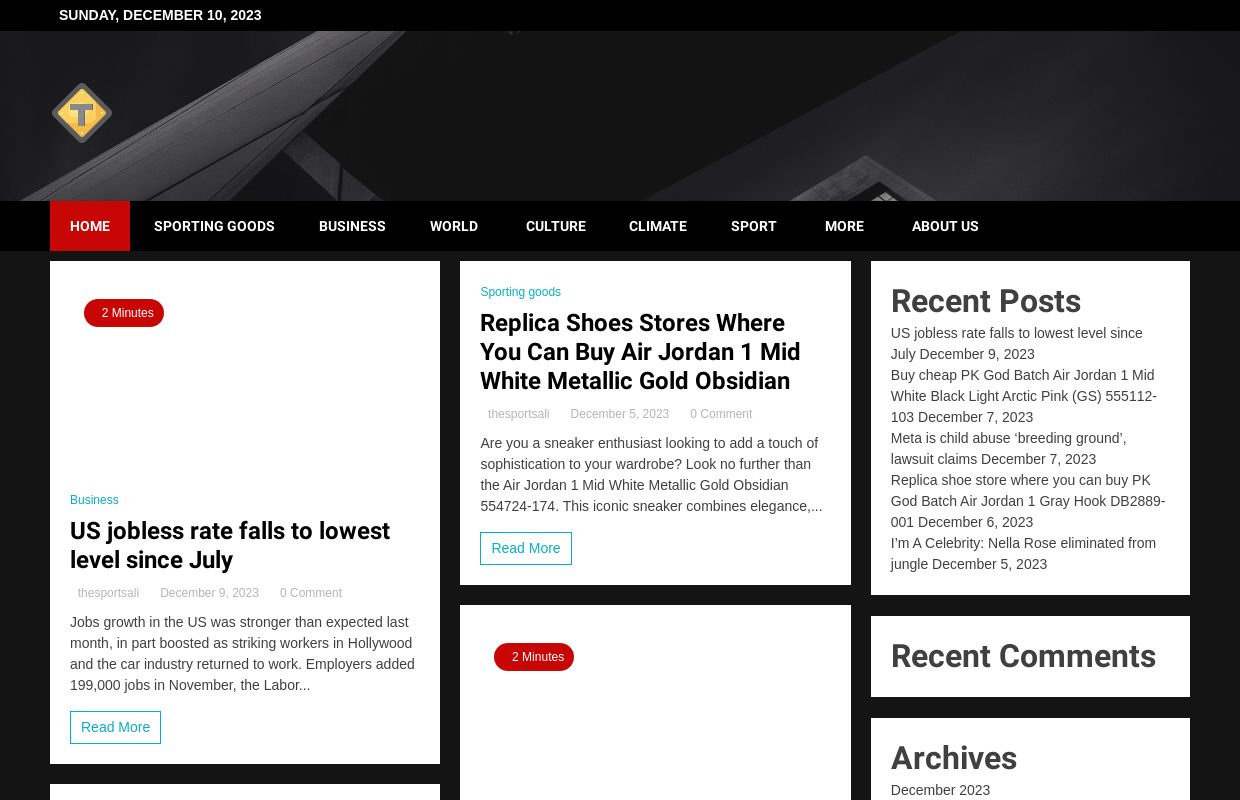
Task: Go to the Sporting Goods menu section
Action: coord(214,226)
